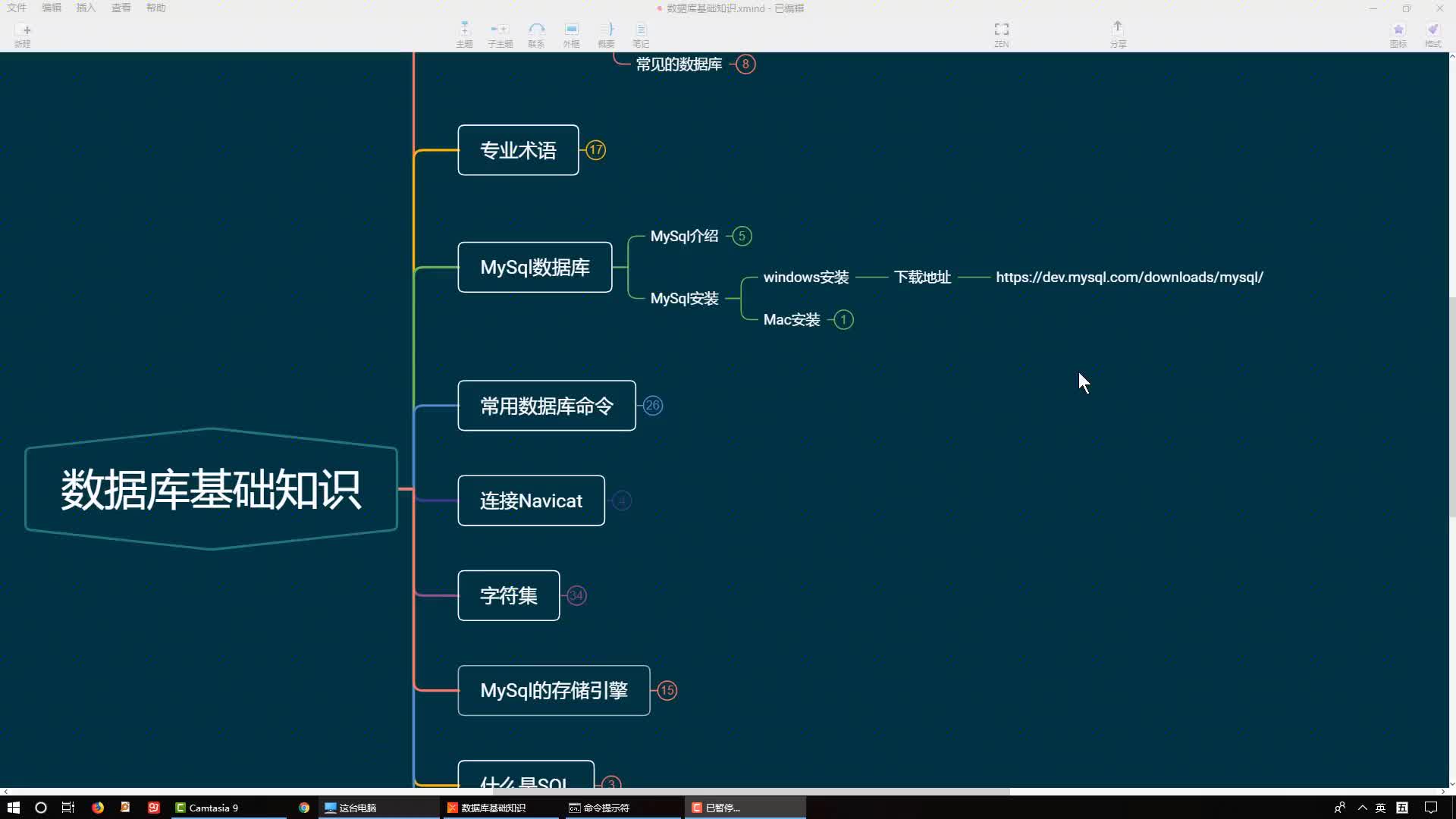This screenshot has height=819, width=1456.
Task: Switch to 命令提示符 taskbar window
Action: pyautogui.click(x=623, y=808)
